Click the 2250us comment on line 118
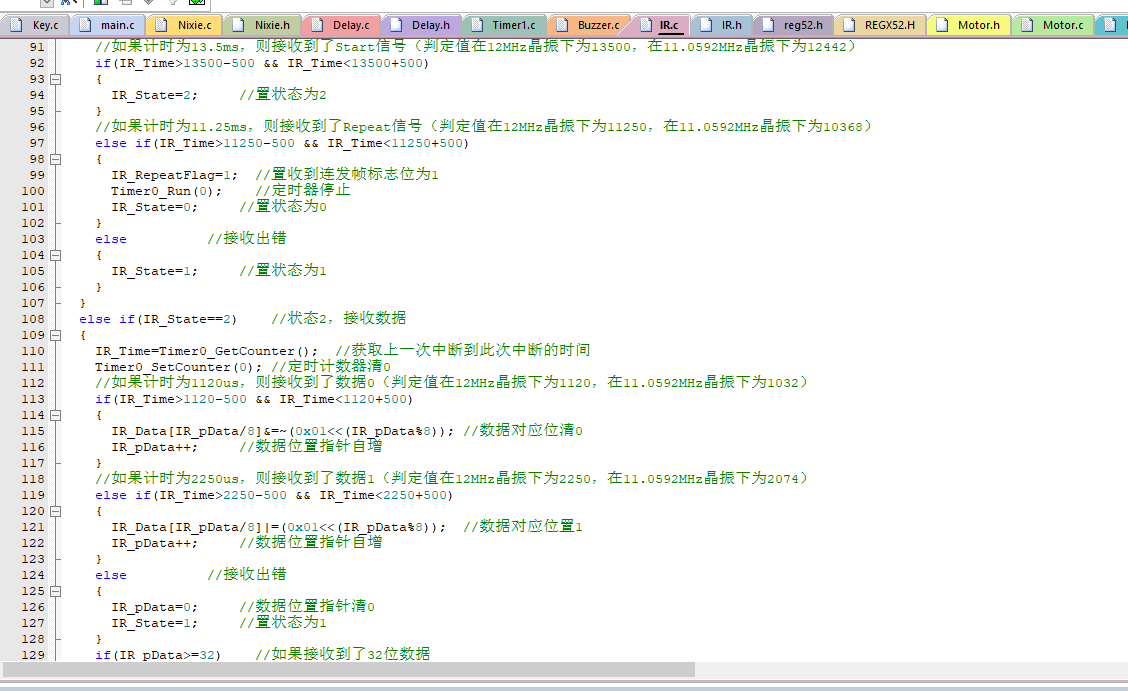The width and height of the screenshot is (1128, 691). [x=452, y=479]
